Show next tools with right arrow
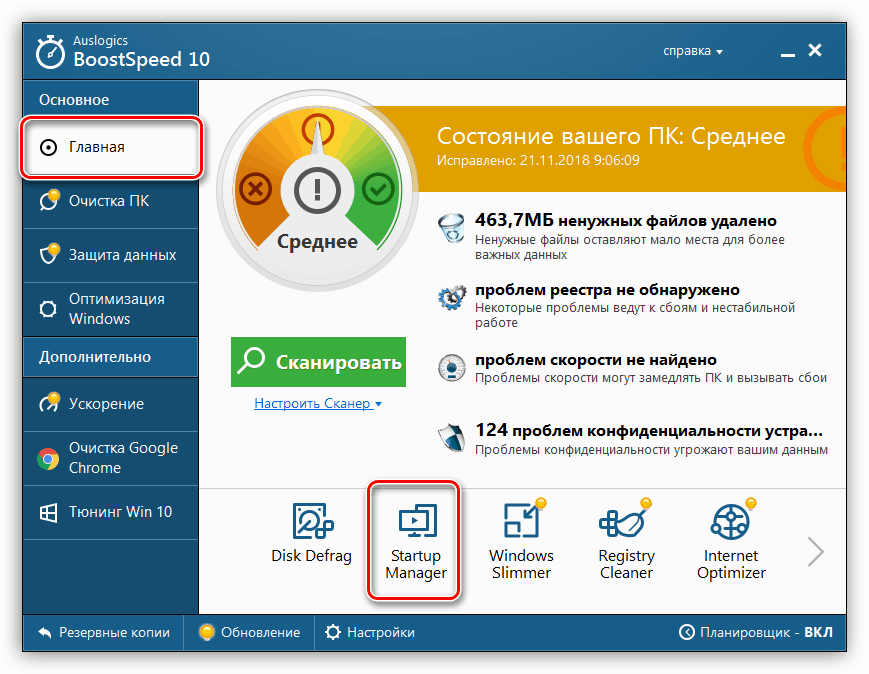869x674 pixels. (816, 552)
